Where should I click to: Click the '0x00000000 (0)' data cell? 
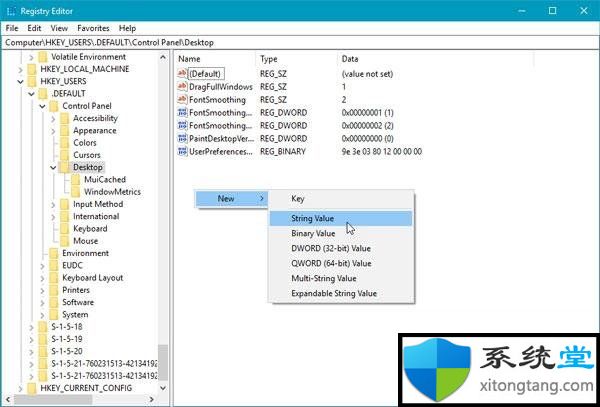(x=367, y=138)
